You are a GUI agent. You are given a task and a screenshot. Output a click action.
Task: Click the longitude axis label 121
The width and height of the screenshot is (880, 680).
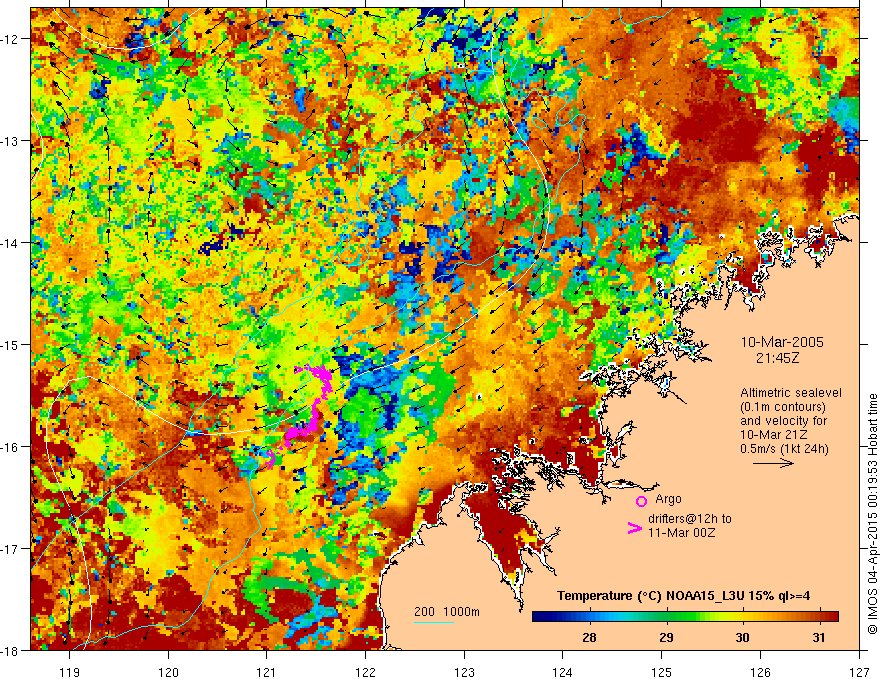(x=267, y=672)
